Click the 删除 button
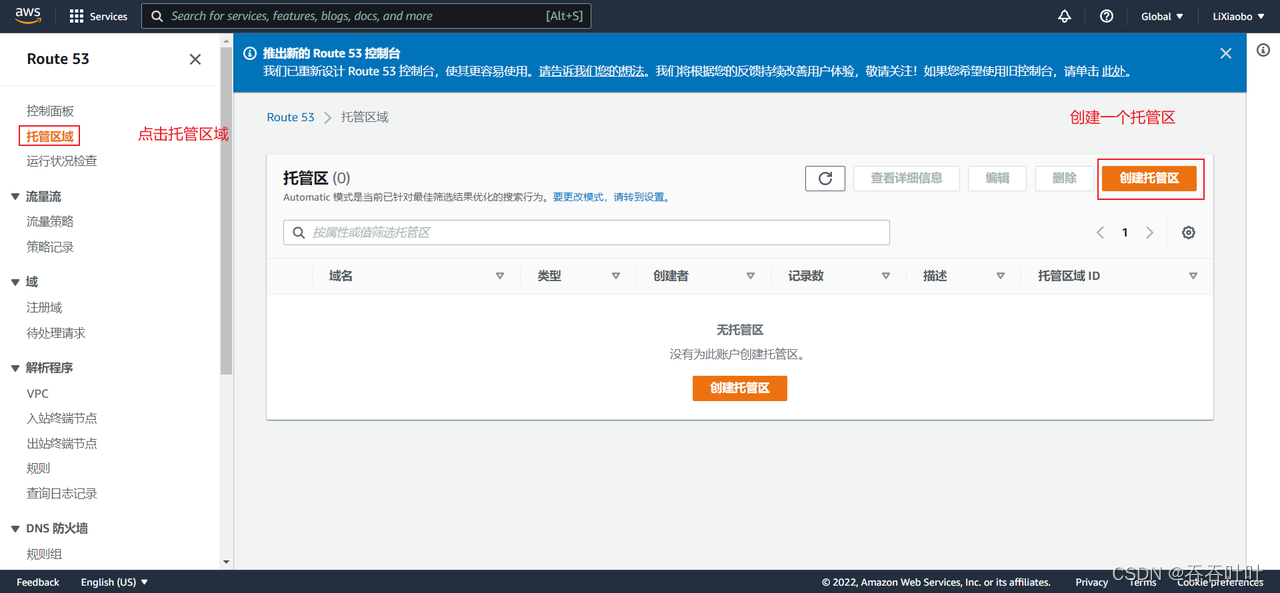1280x593 pixels. (1064, 178)
